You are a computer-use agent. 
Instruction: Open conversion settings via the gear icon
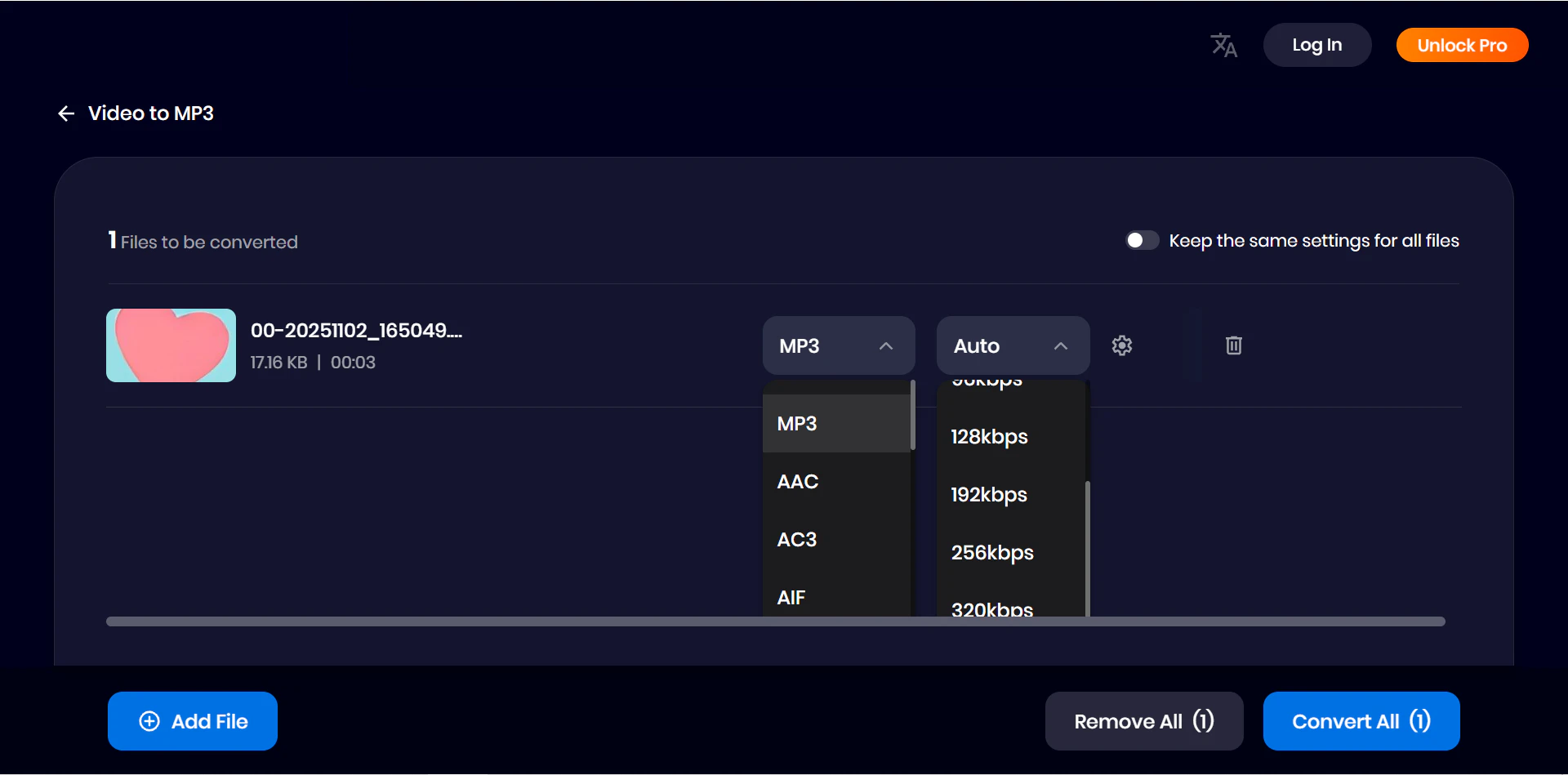click(1121, 345)
